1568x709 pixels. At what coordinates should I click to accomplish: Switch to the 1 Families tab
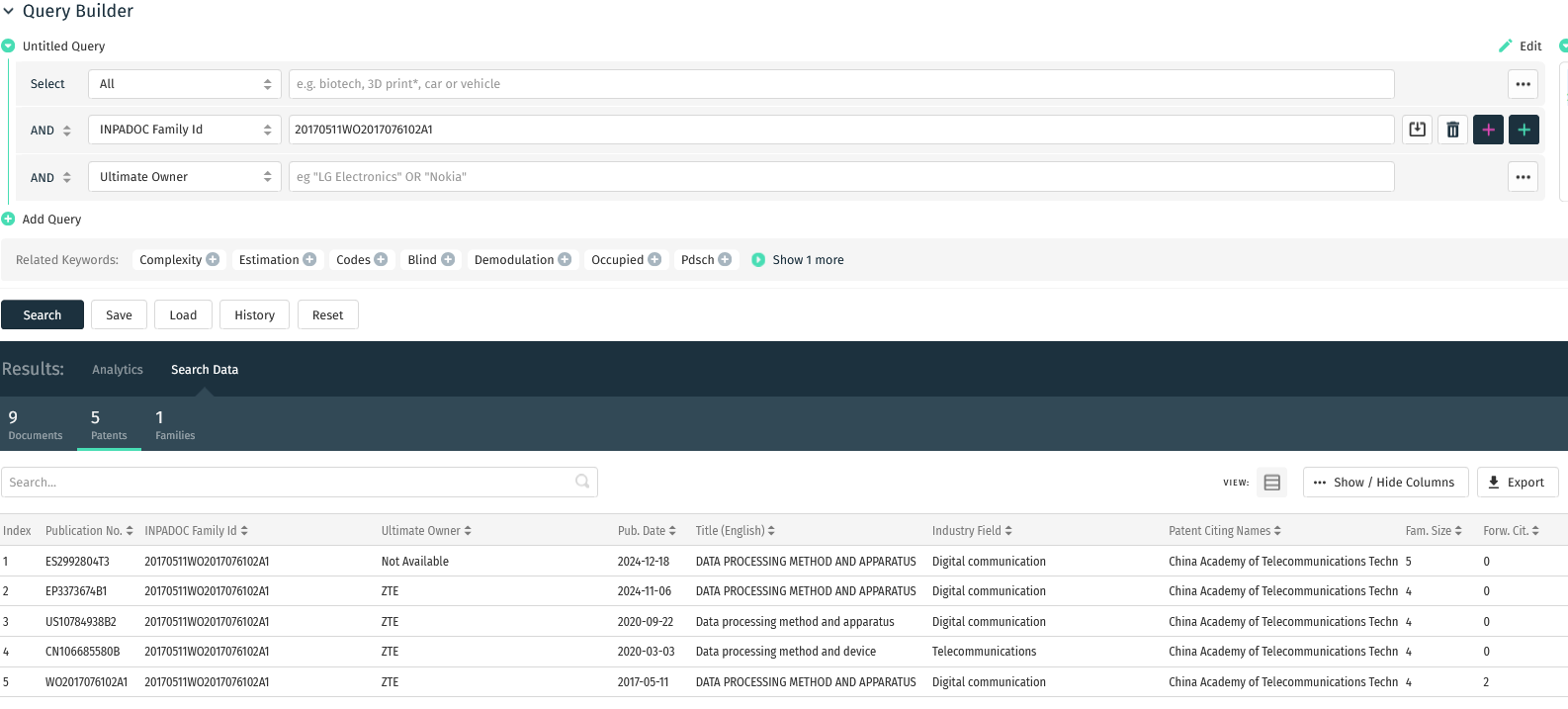(x=175, y=425)
